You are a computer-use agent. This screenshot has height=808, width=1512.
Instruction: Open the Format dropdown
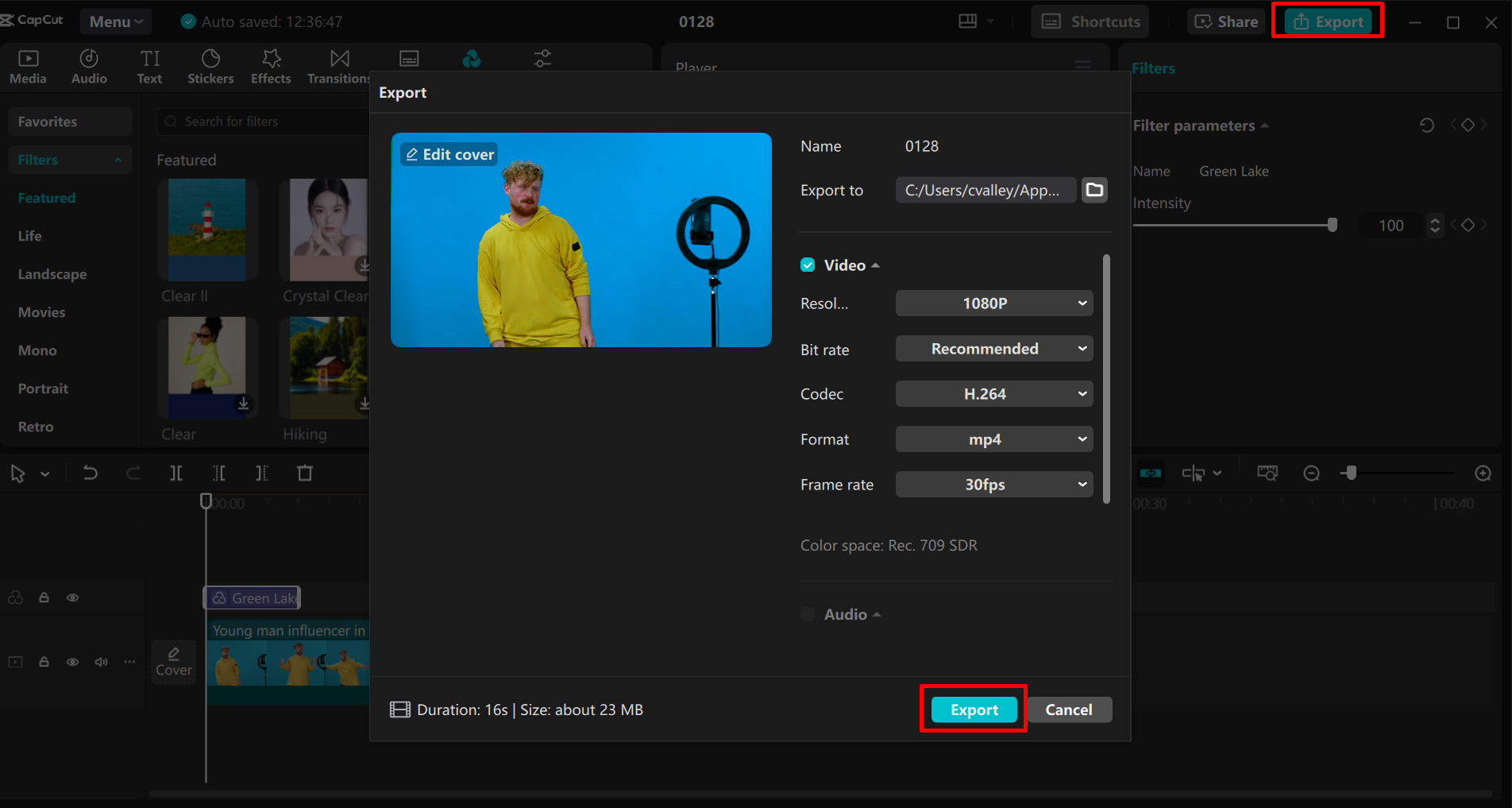coord(994,439)
